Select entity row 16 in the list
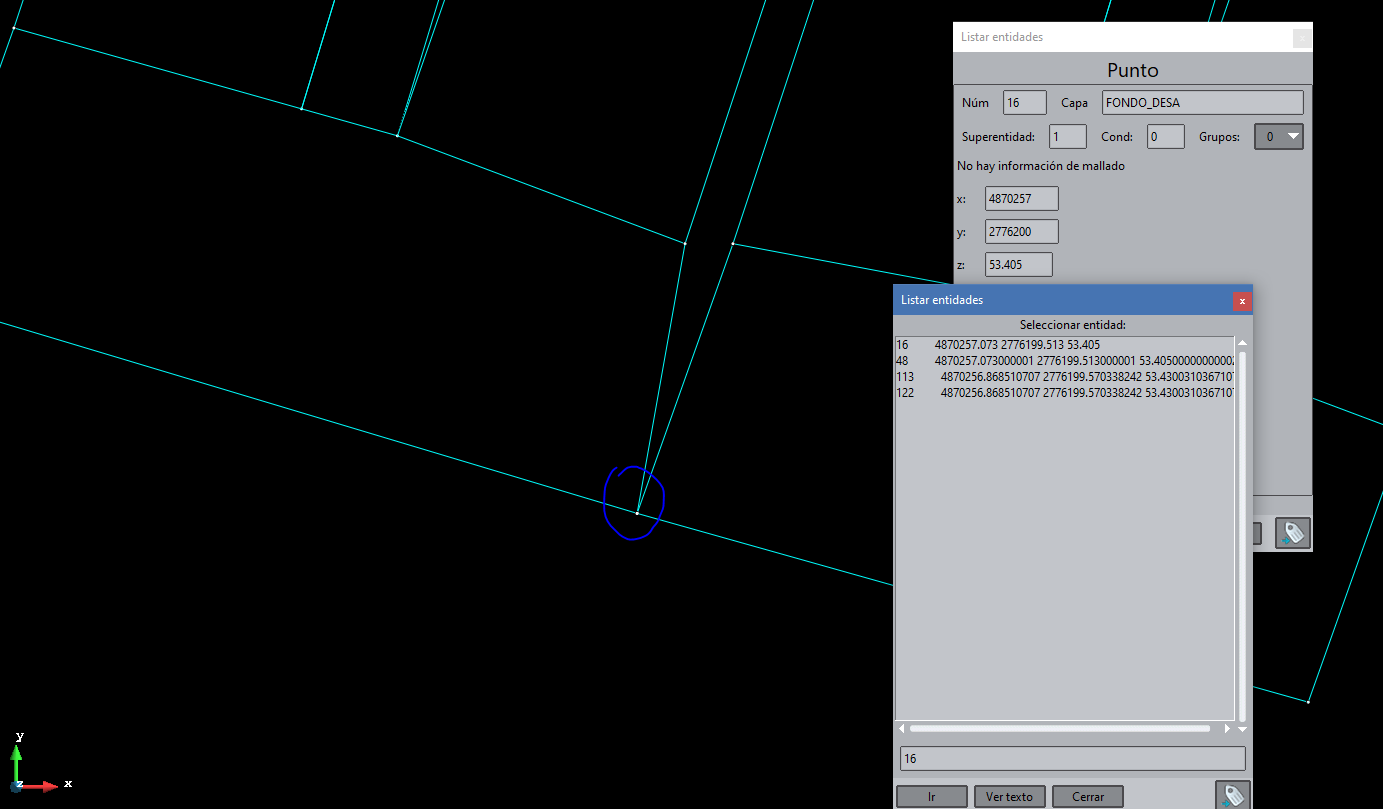 click(x=1065, y=345)
